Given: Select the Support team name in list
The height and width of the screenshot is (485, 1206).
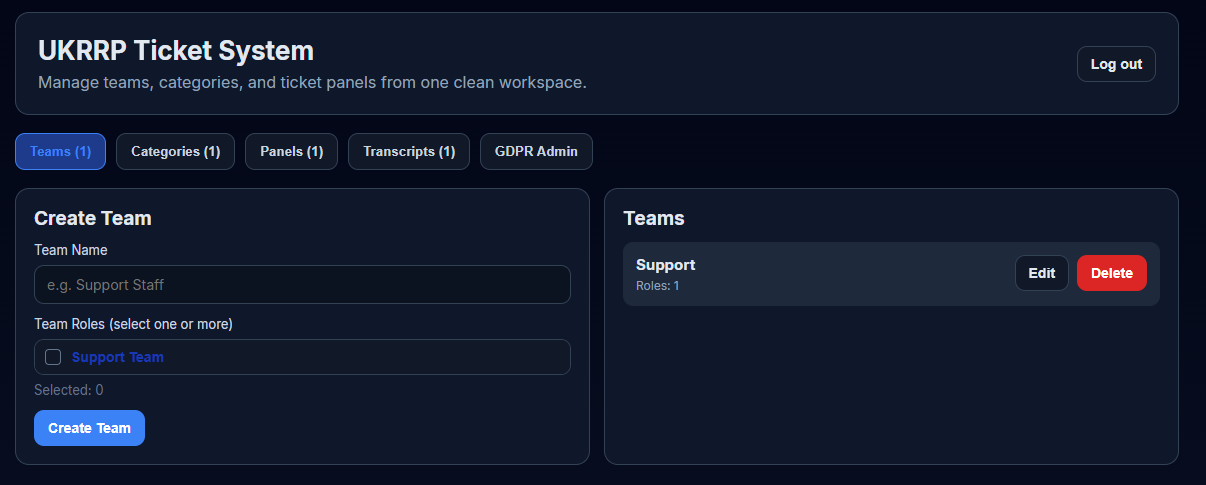Looking at the screenshot, I should [665, 265].
